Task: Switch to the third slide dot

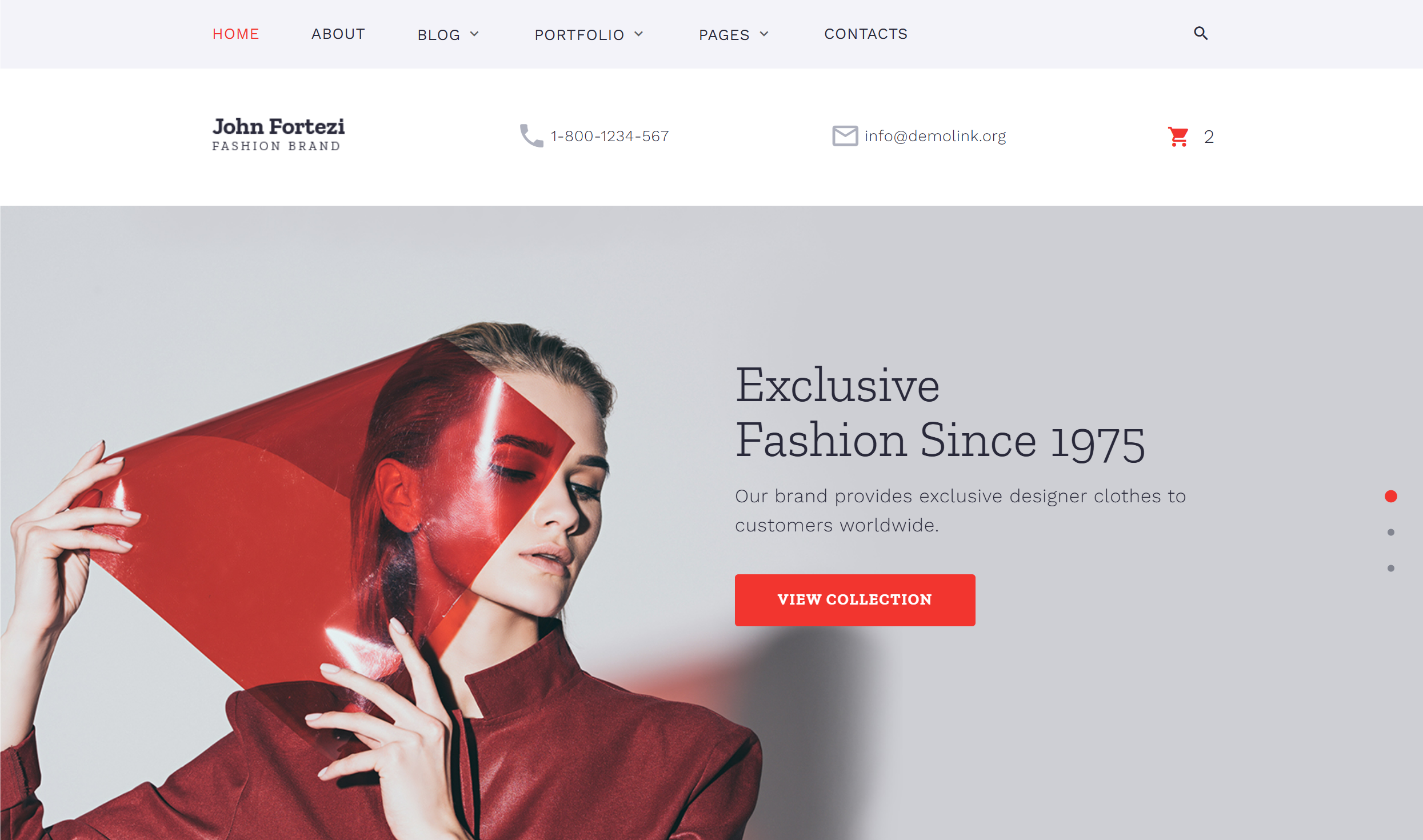Action: coord(1391,568)
